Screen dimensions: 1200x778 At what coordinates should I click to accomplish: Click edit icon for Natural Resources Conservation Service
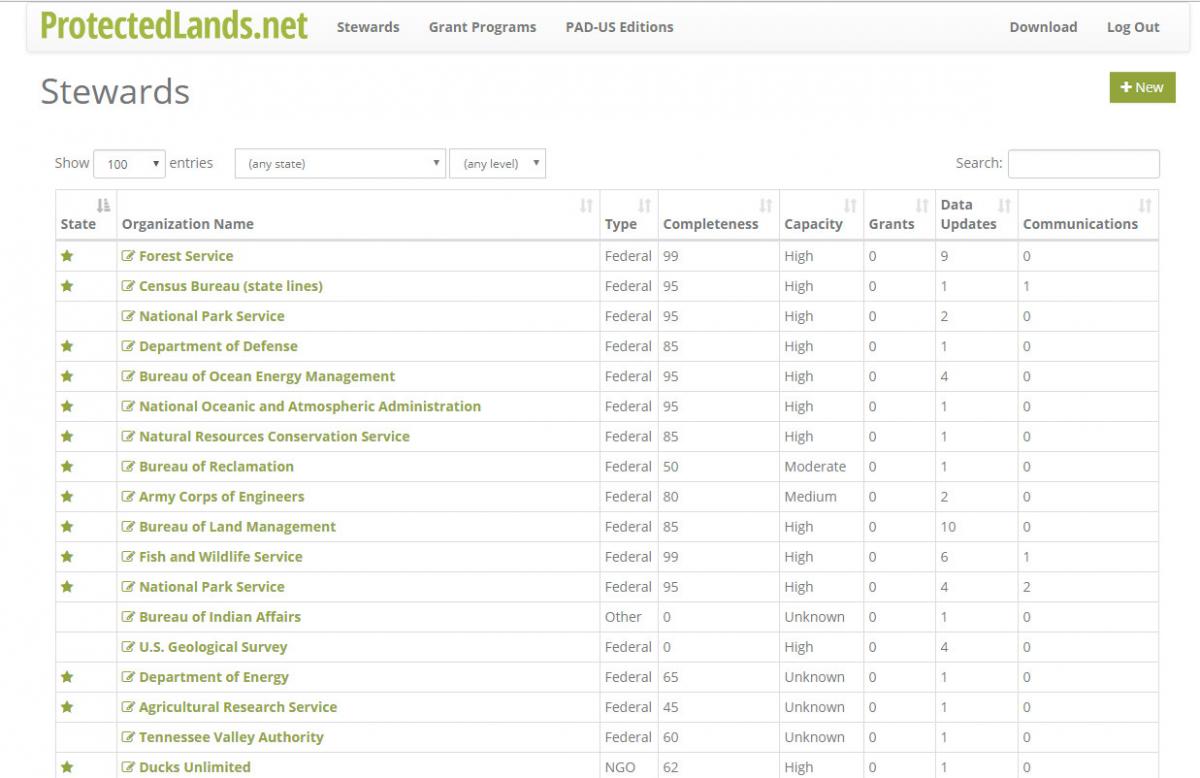[128, 436]
